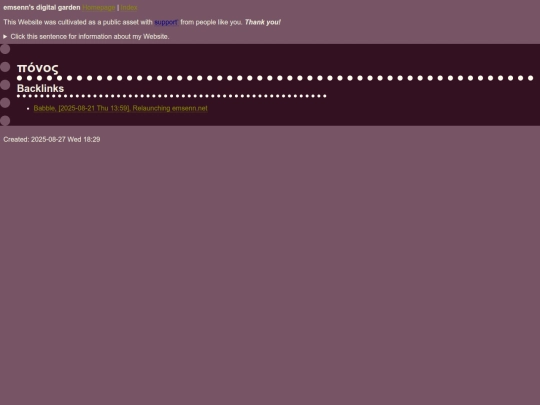Screen dimensions: 540x405
Task: Click the 'emsenn's digital garden' site title
Action: [42, 8]
